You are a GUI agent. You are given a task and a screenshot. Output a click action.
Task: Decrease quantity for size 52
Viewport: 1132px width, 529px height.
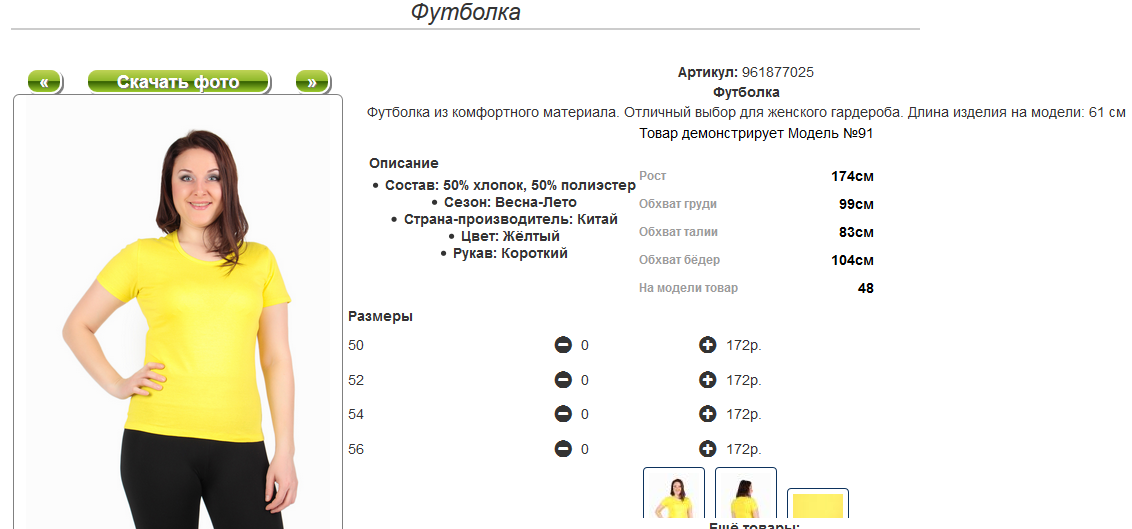pyautogui.click(x=563, y=380)
